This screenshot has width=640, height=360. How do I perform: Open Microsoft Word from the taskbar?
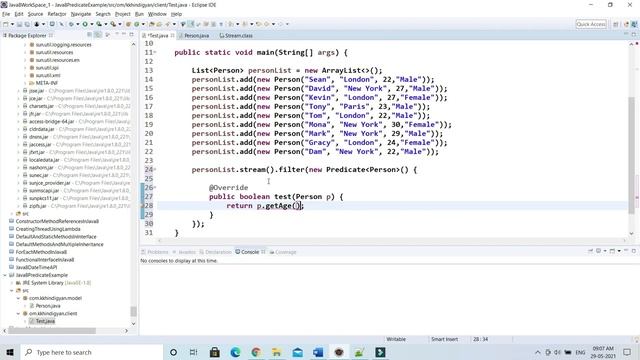[318, 352]
